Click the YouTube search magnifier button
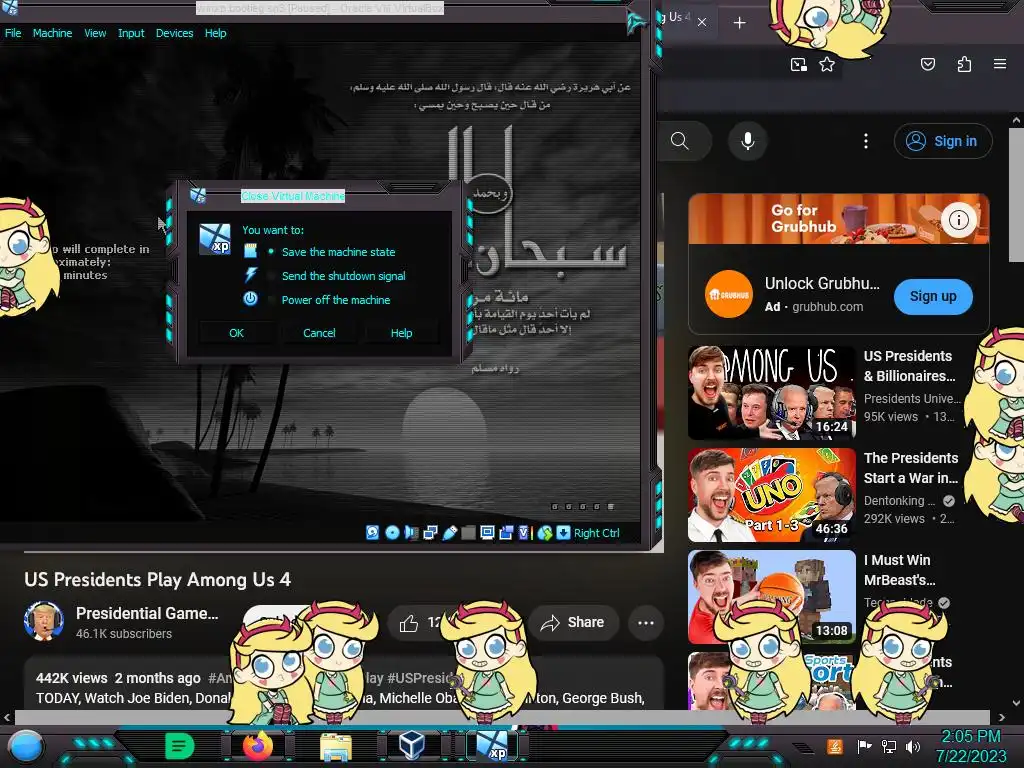Screen dimensions: 1024x768 (x=680, y=141)
